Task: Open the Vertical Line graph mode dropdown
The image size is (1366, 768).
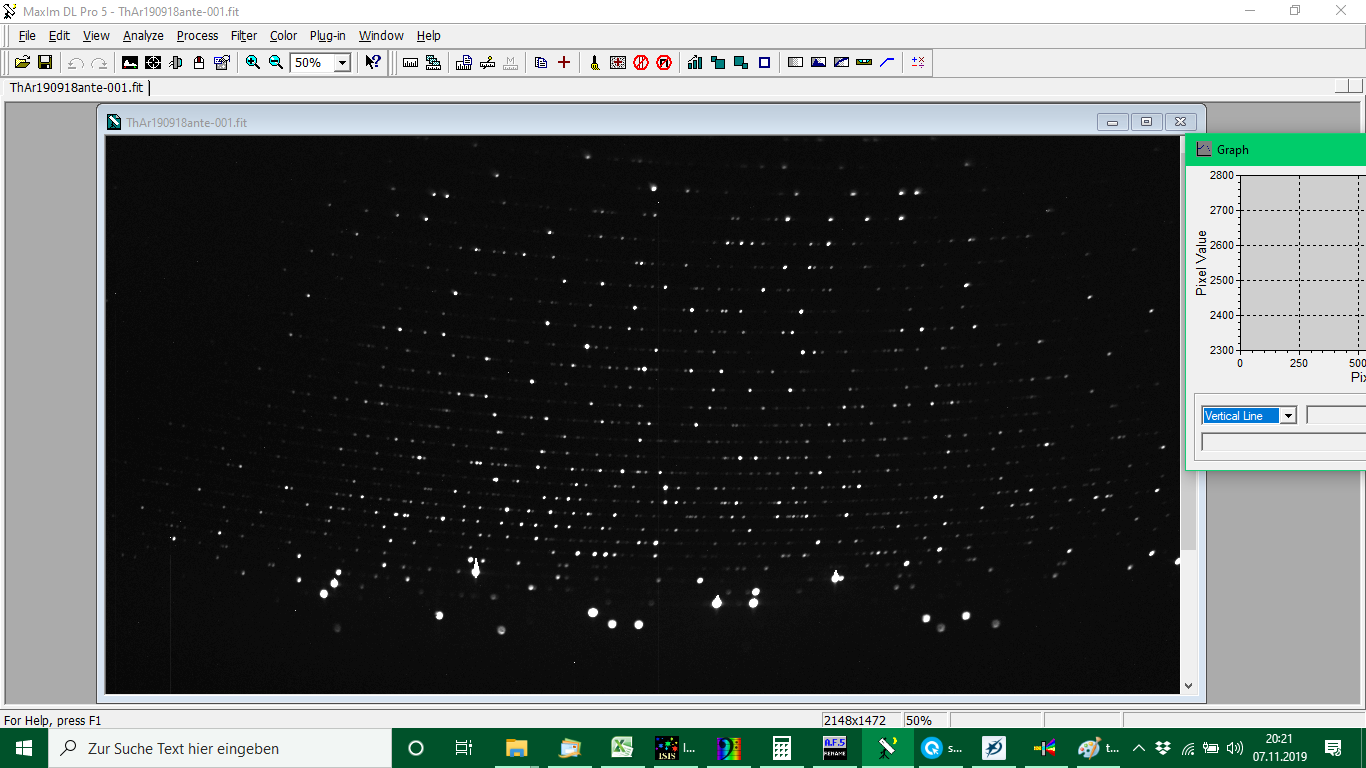Action: (1288, 416)
